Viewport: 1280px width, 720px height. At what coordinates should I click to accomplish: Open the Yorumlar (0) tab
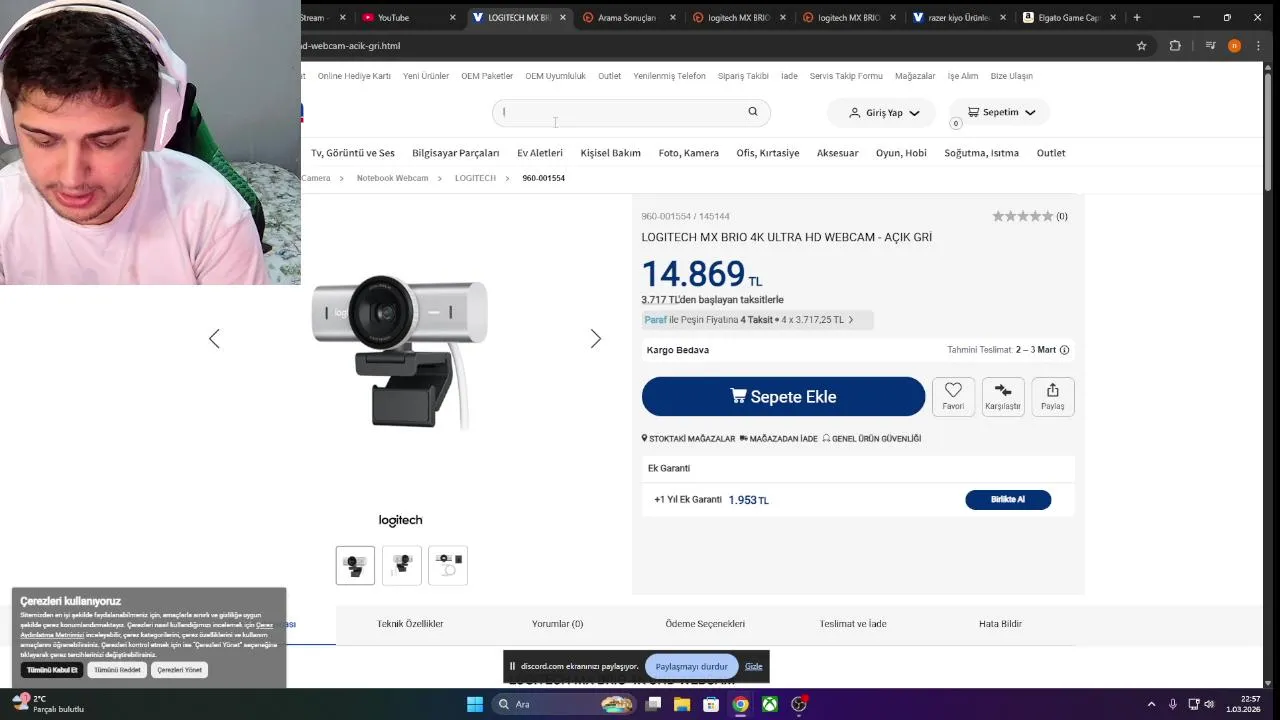[x=557, y=624]
